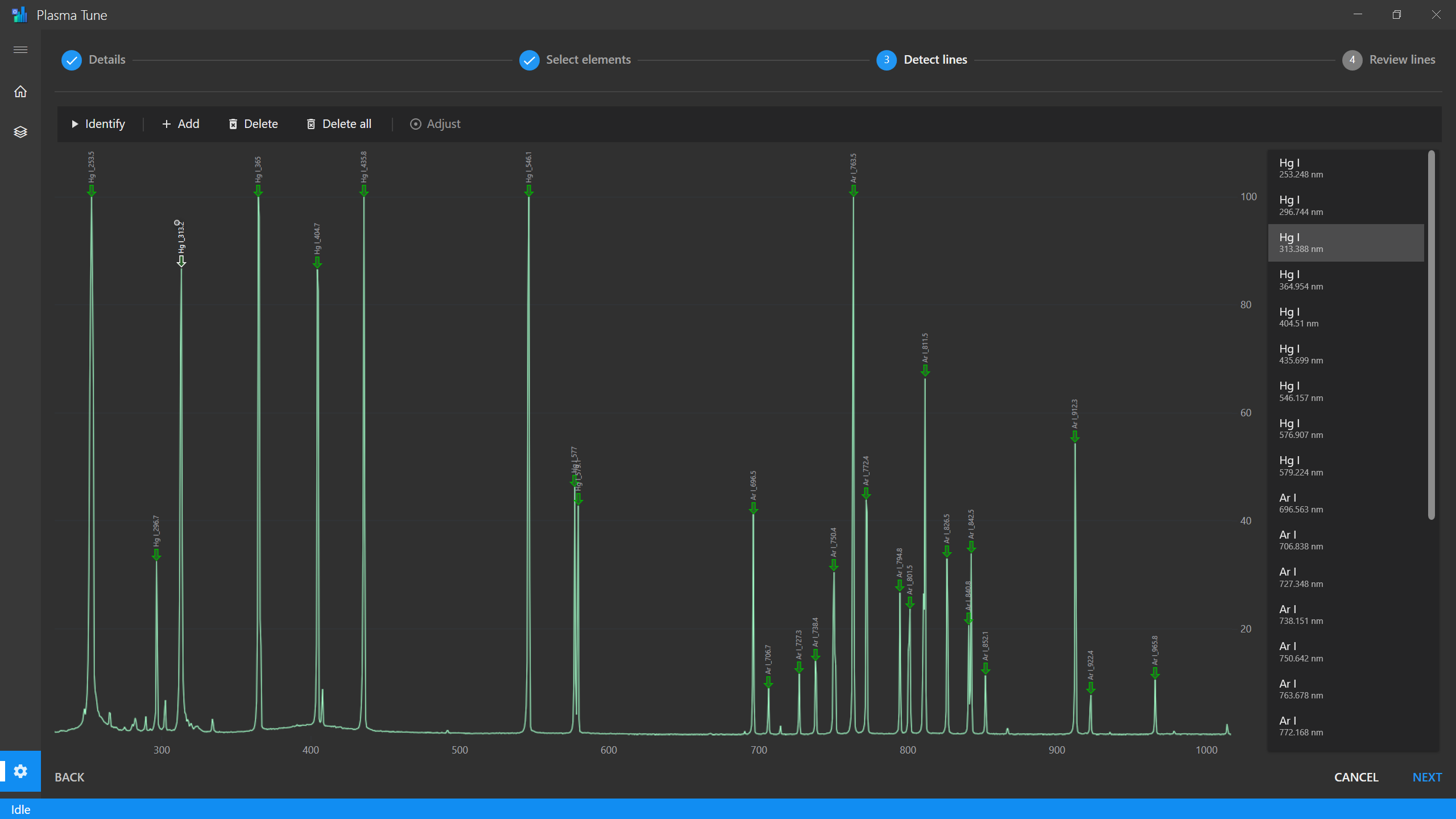Click the Identify play button
Image resolution: width=1456 pixels, height=819 pixels.
coord(98,124)
